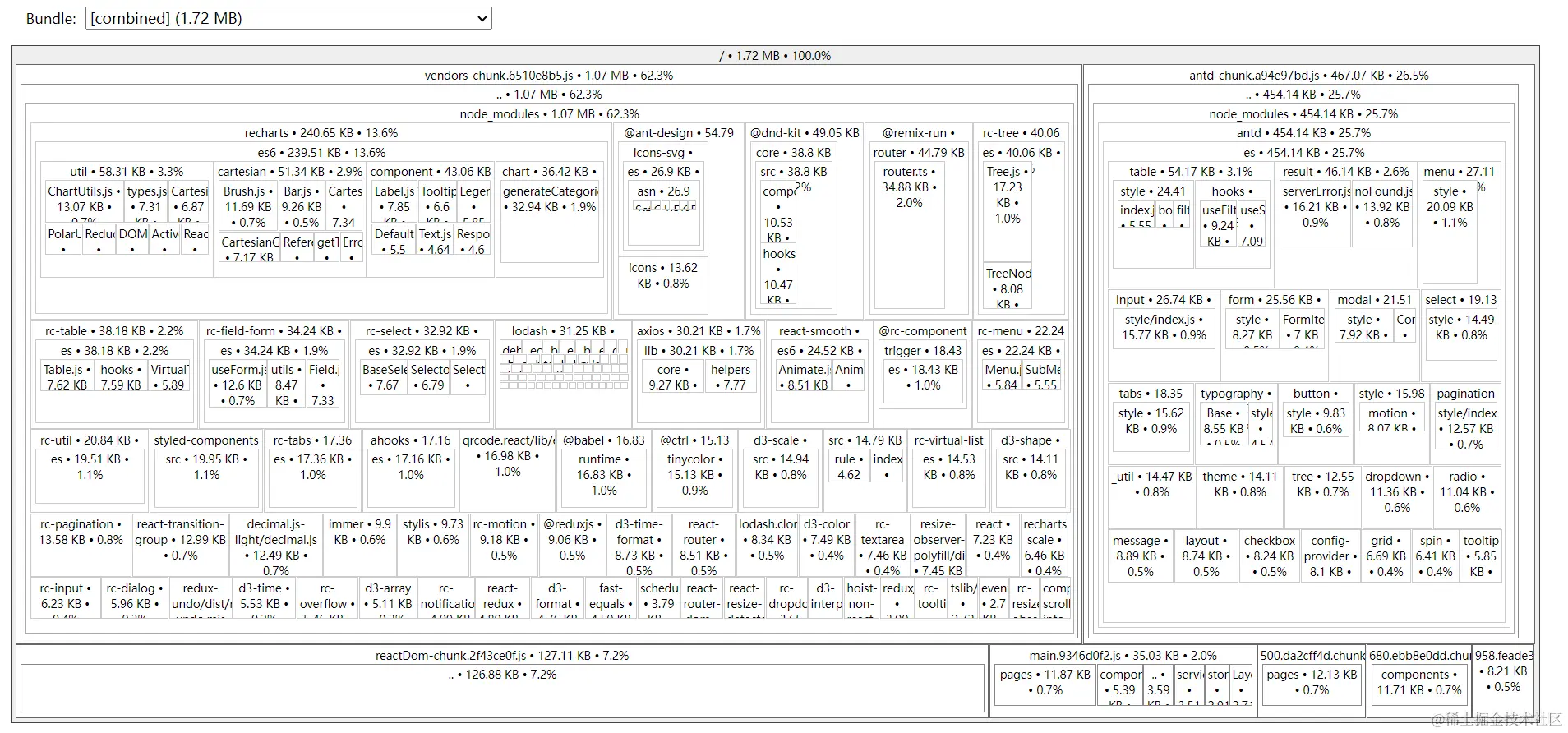Click the generateCategoricalChart 32.94 KB cell
The image size is (1568, 733).
[x=550, y=222]
